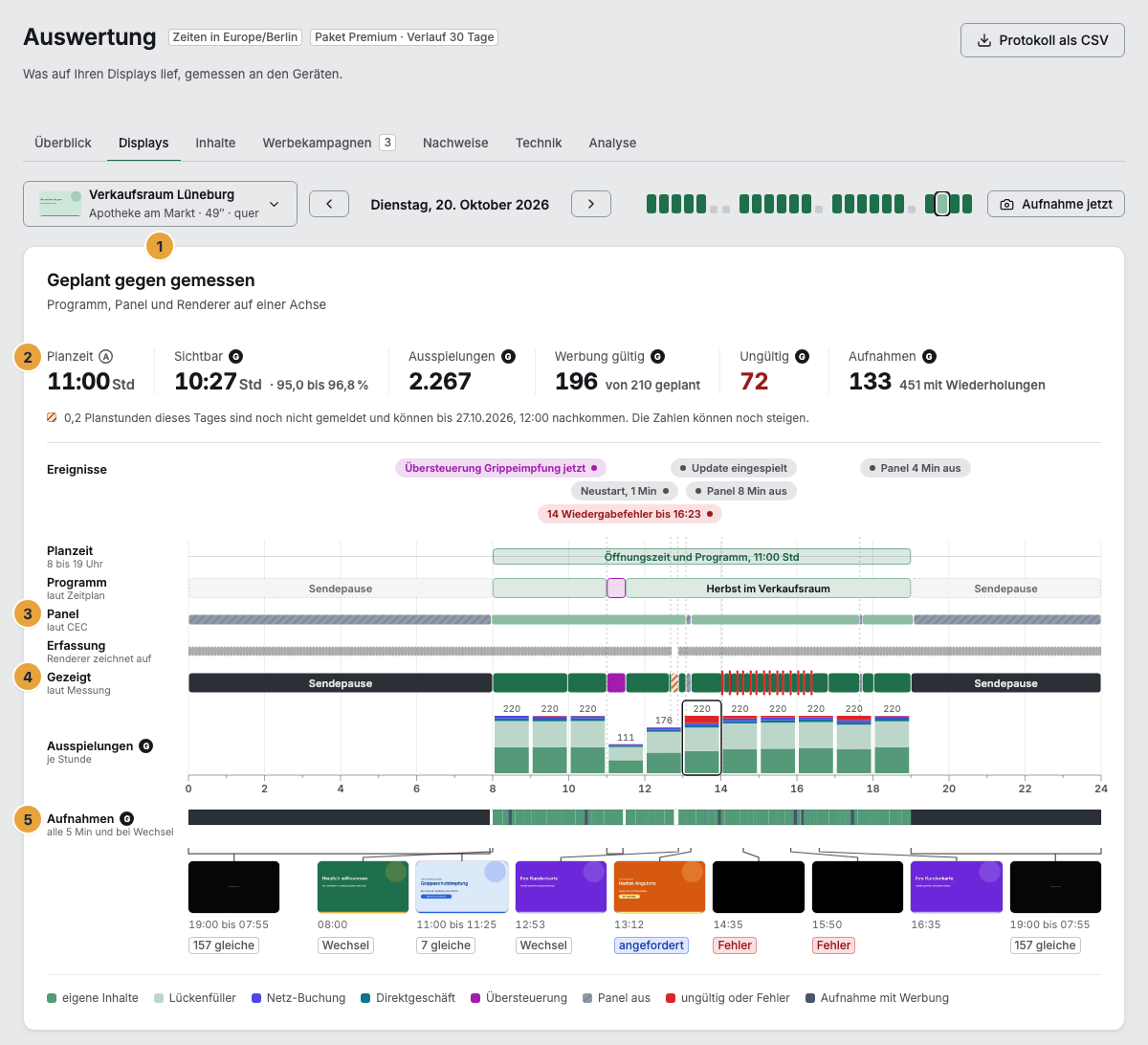Click the info badge beside Planzeit KPI
Screen dimensions: 1148x1045
click(106, 356)
